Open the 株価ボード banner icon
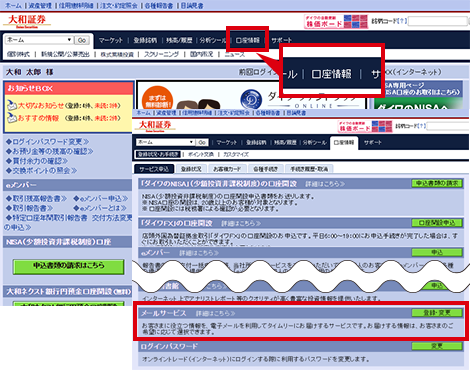This screenshot has width=470, height=370. [x=336, y=22]
